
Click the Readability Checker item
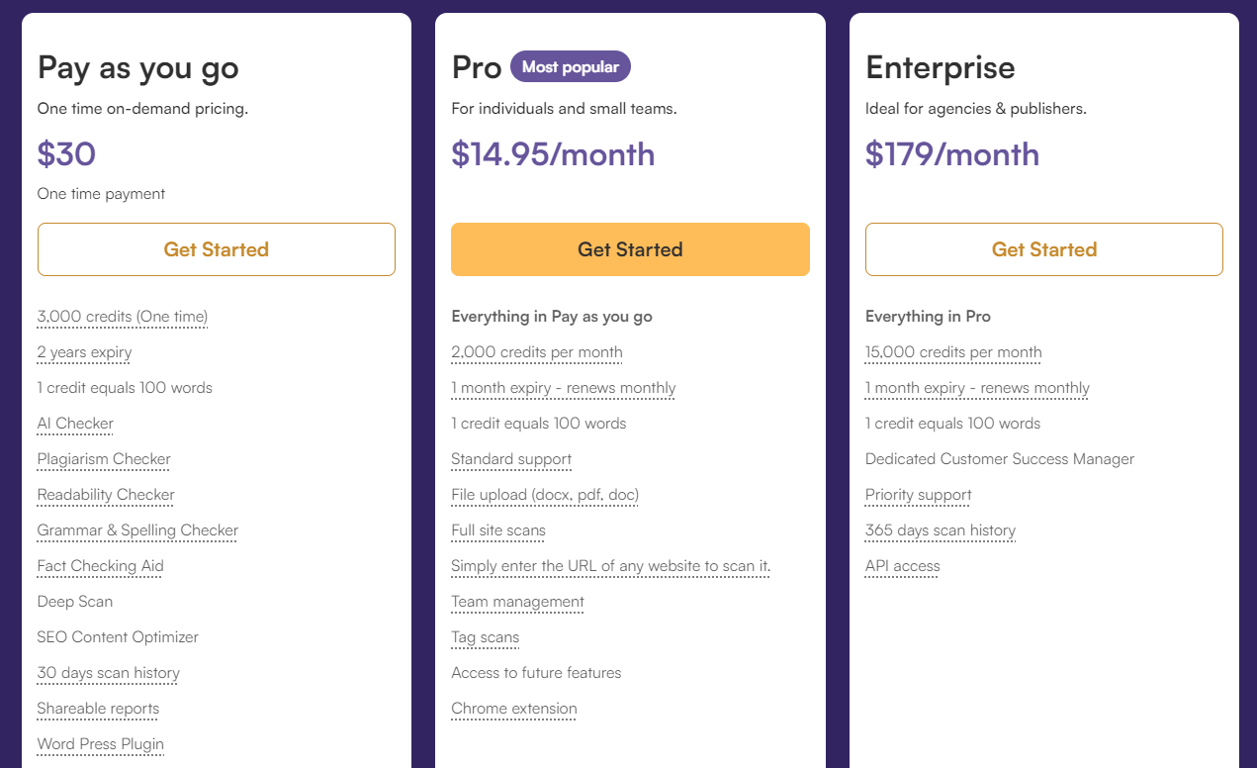(106, 495)
